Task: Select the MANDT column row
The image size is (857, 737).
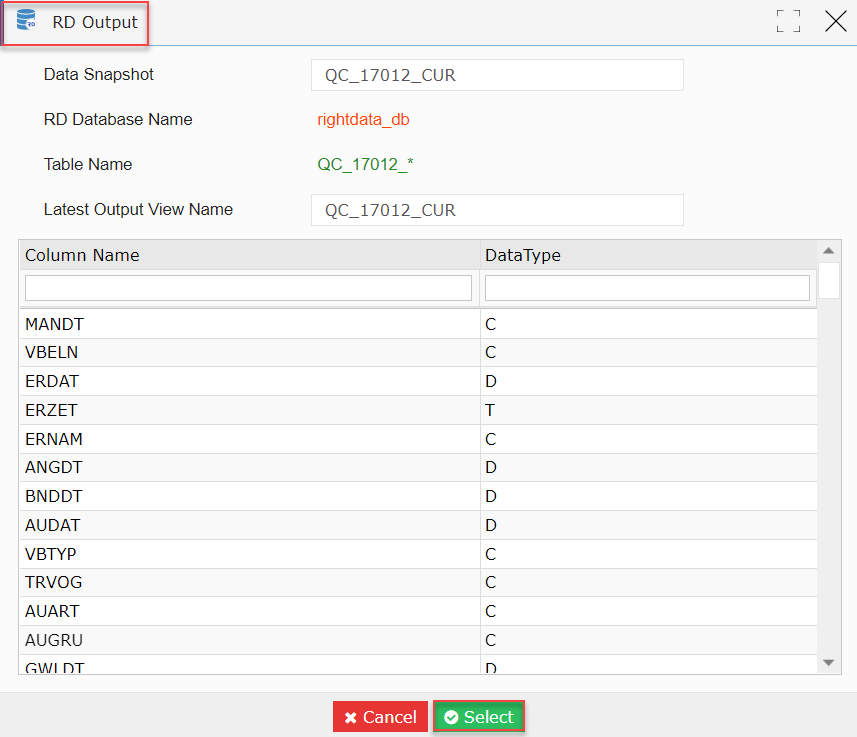Action: coord(418,324)
